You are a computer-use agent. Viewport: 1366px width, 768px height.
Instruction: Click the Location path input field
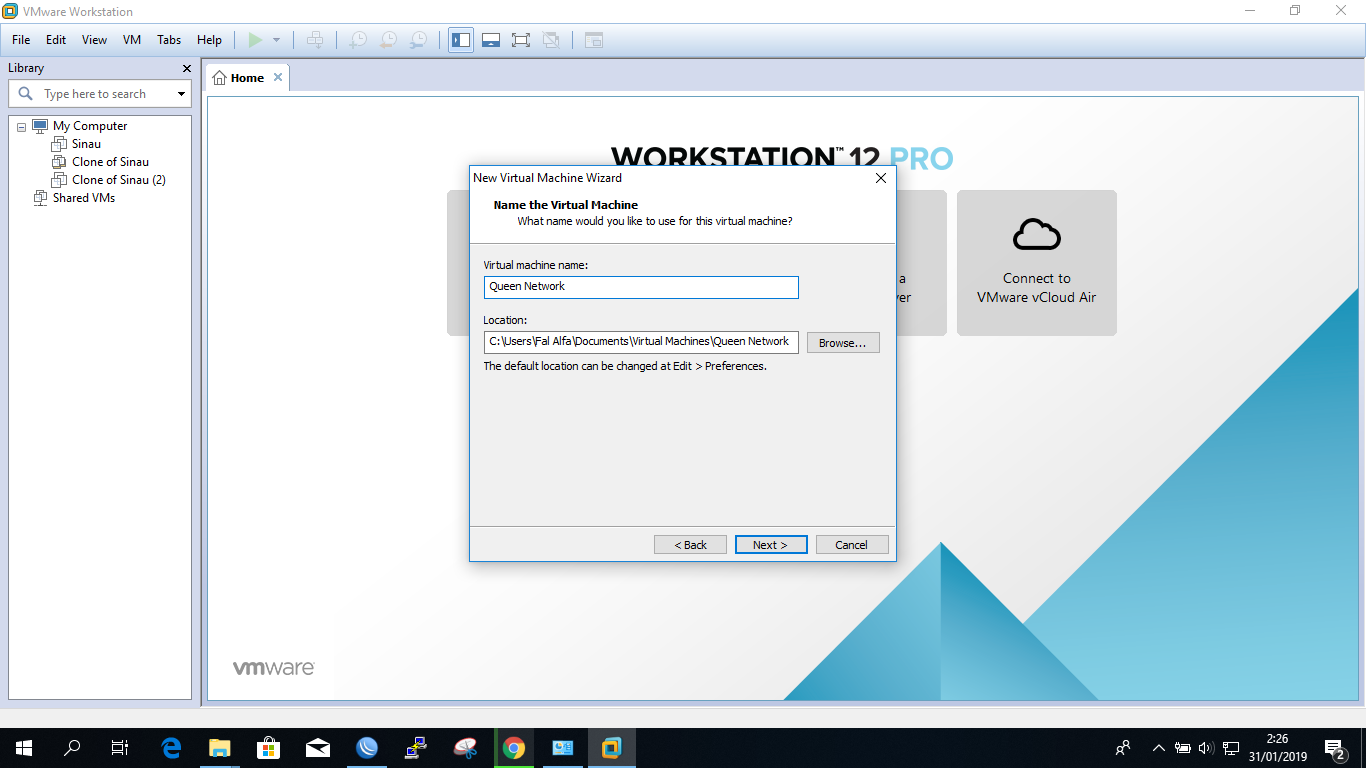641,342
